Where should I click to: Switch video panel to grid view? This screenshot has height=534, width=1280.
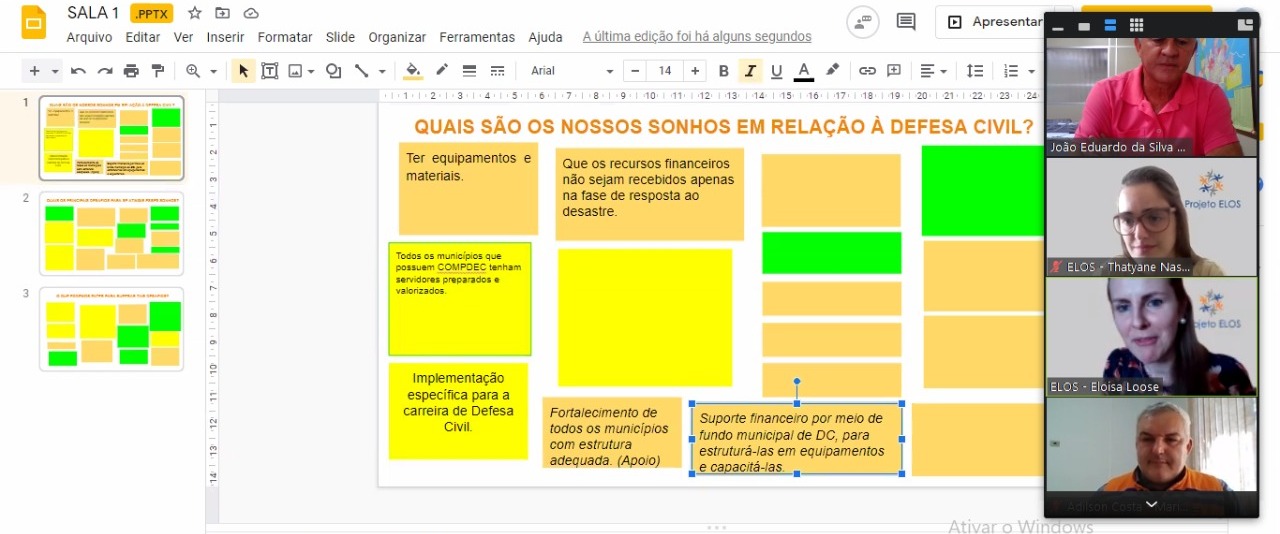click(x=1136, y=25)
